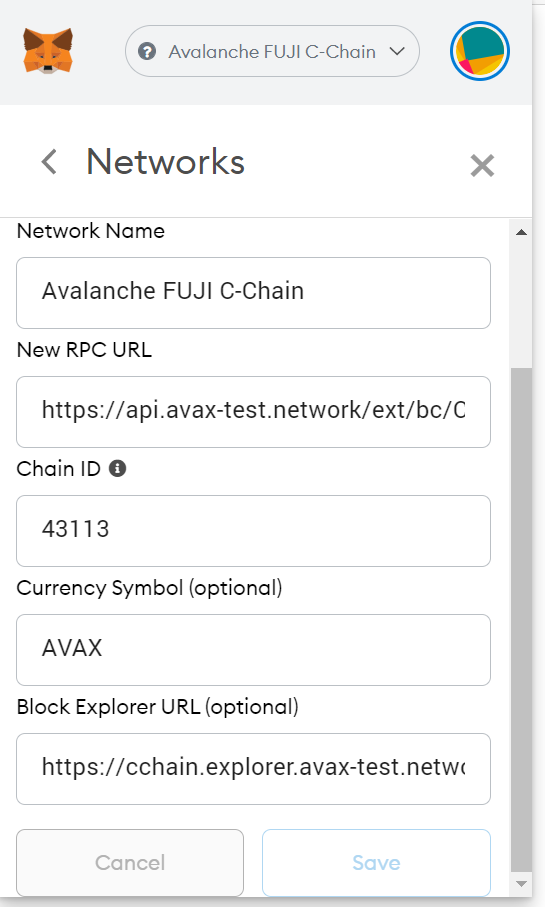The width and height of the screenshot is (545, 907).
Task: Save the network settings
Action: point(376,863)
